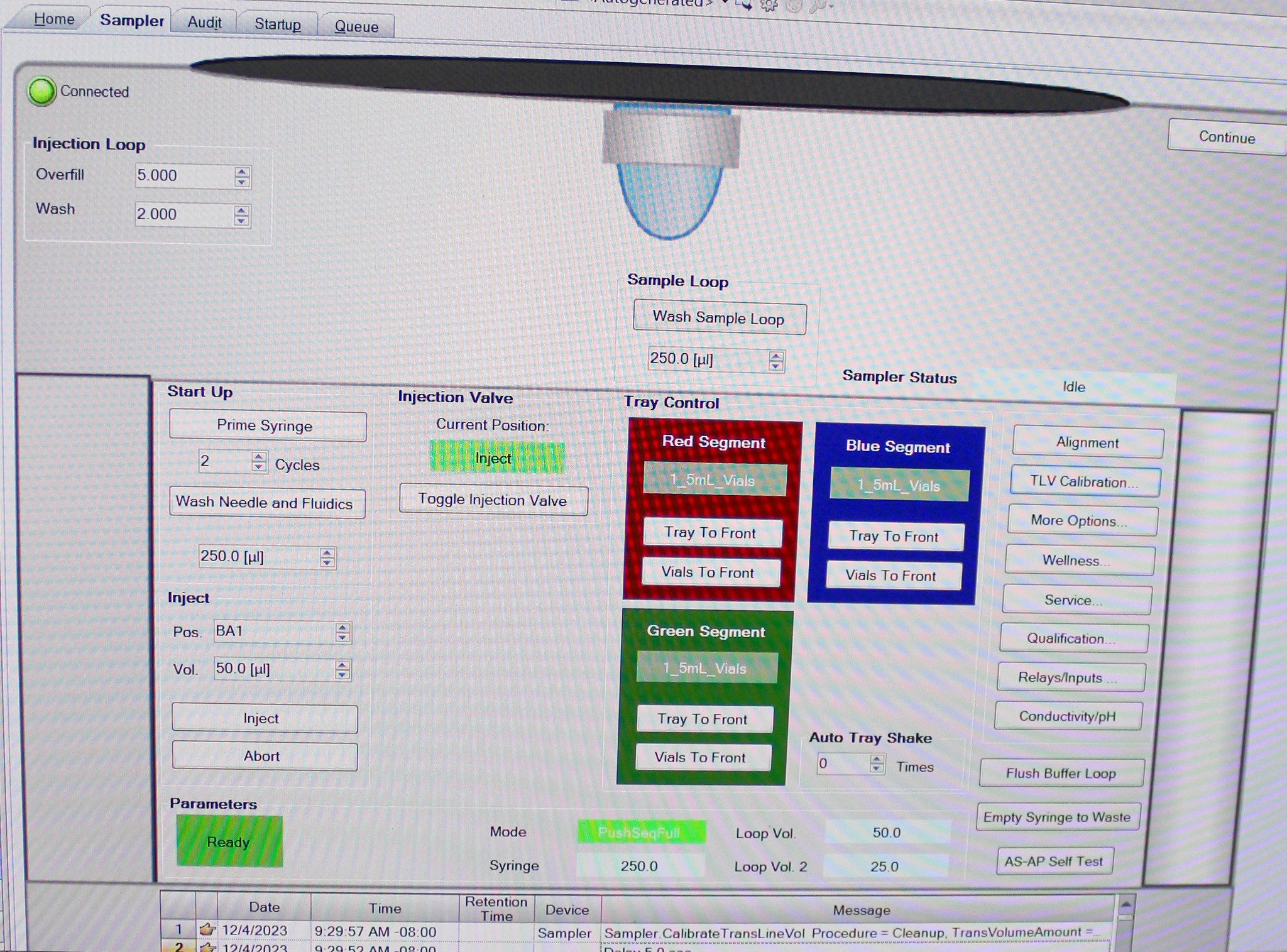The width and height of the screenshot is (1287, 952).
Task: Click the Inject current position indicator
Action: pyautogui.click(x=494, y=458)
